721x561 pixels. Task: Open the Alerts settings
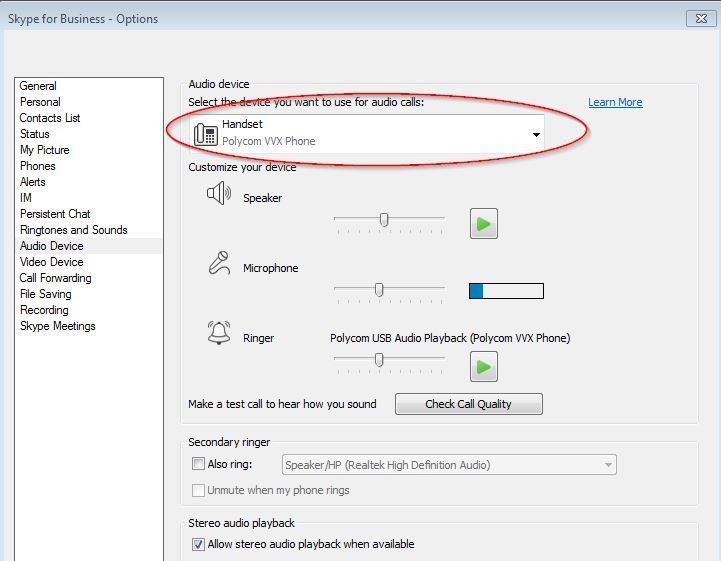click(x=33, y=182)
